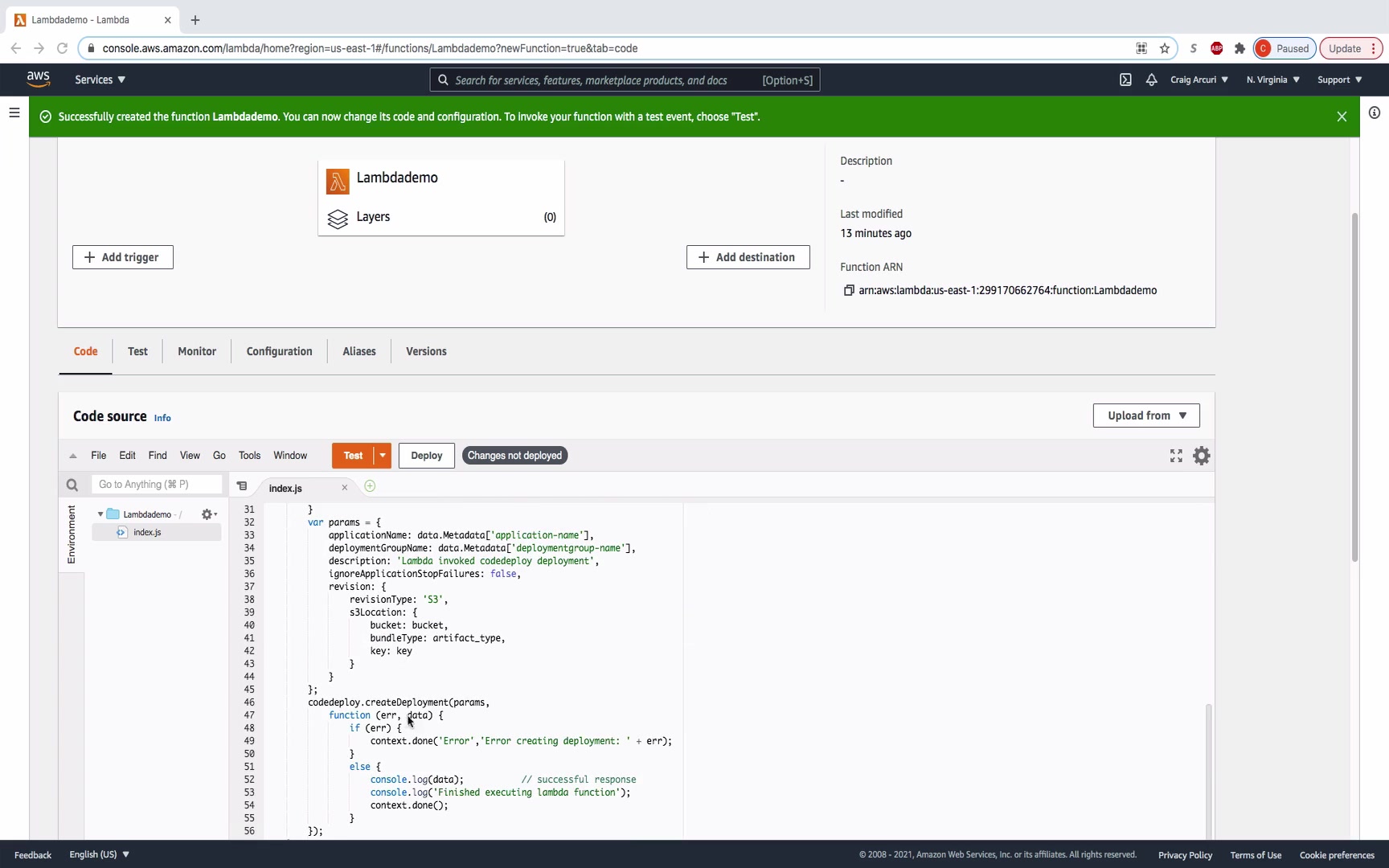The height and width of the screenshot is (868, 1389).
Task: Open the Upload from dropdown
Action: coord(1146,416)
